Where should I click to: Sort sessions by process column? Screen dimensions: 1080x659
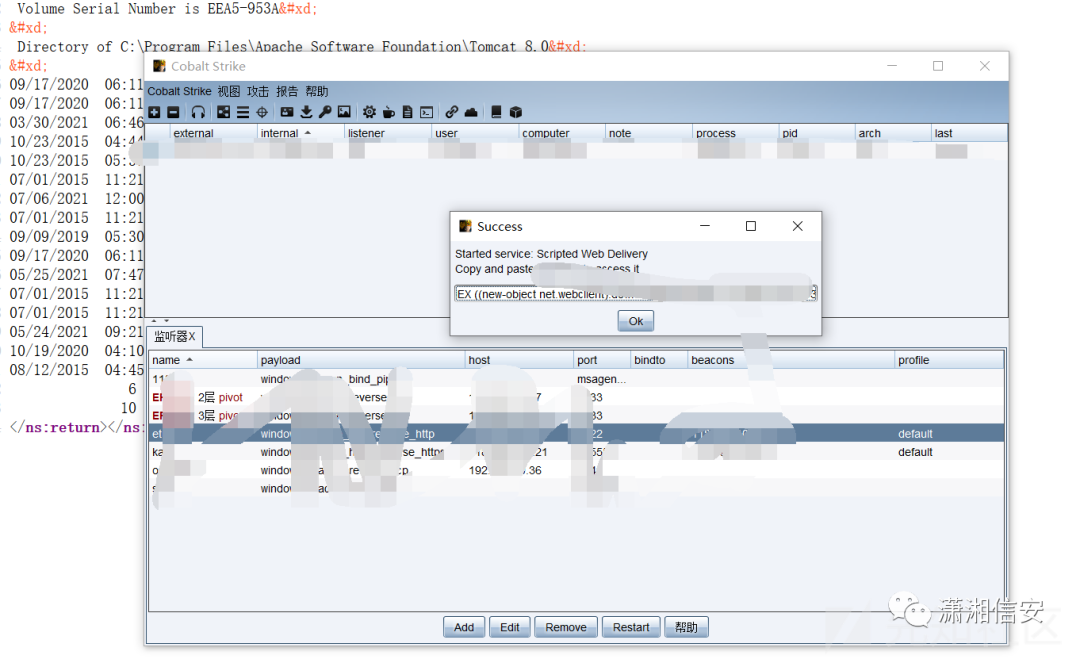(x=736, y=133)
